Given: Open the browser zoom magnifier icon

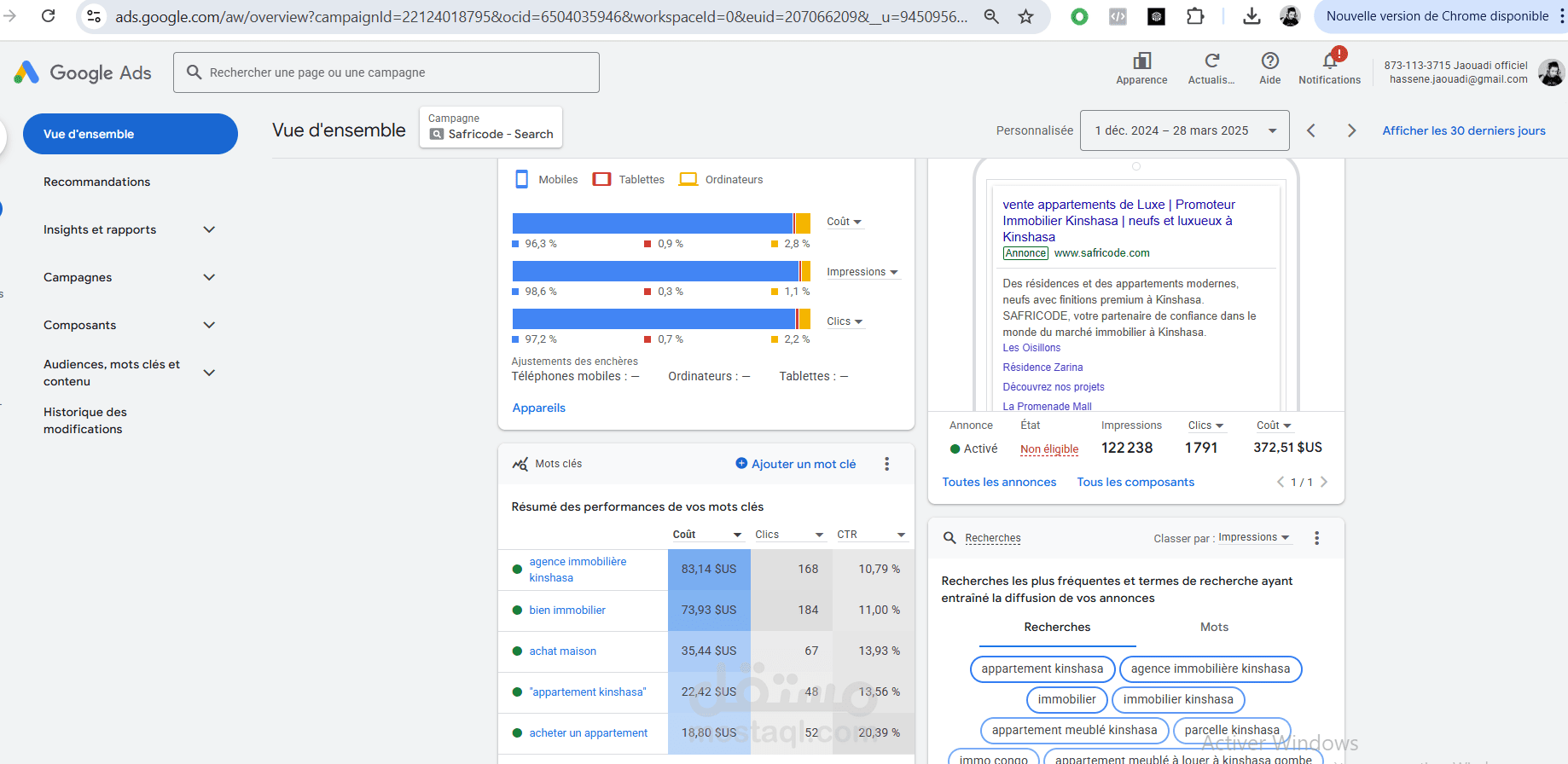Looking at the screenshot, I should tap(991, 16).
